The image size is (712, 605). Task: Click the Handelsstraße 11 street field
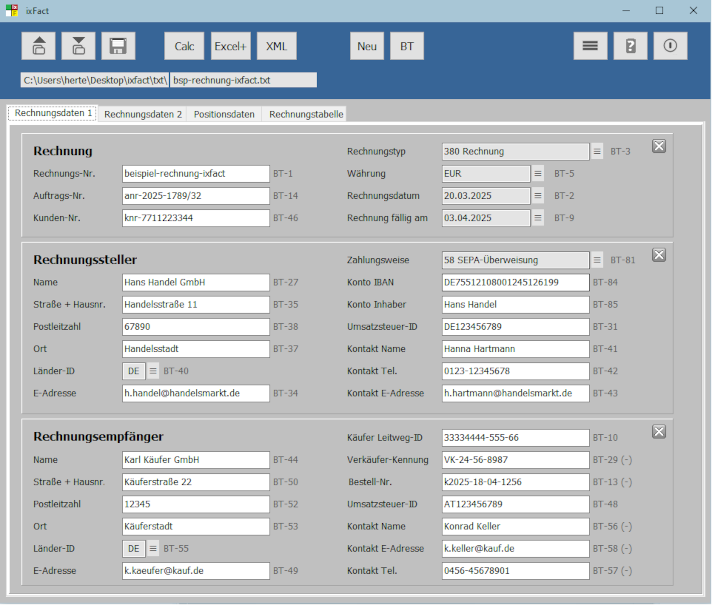(x=196, y=304)
